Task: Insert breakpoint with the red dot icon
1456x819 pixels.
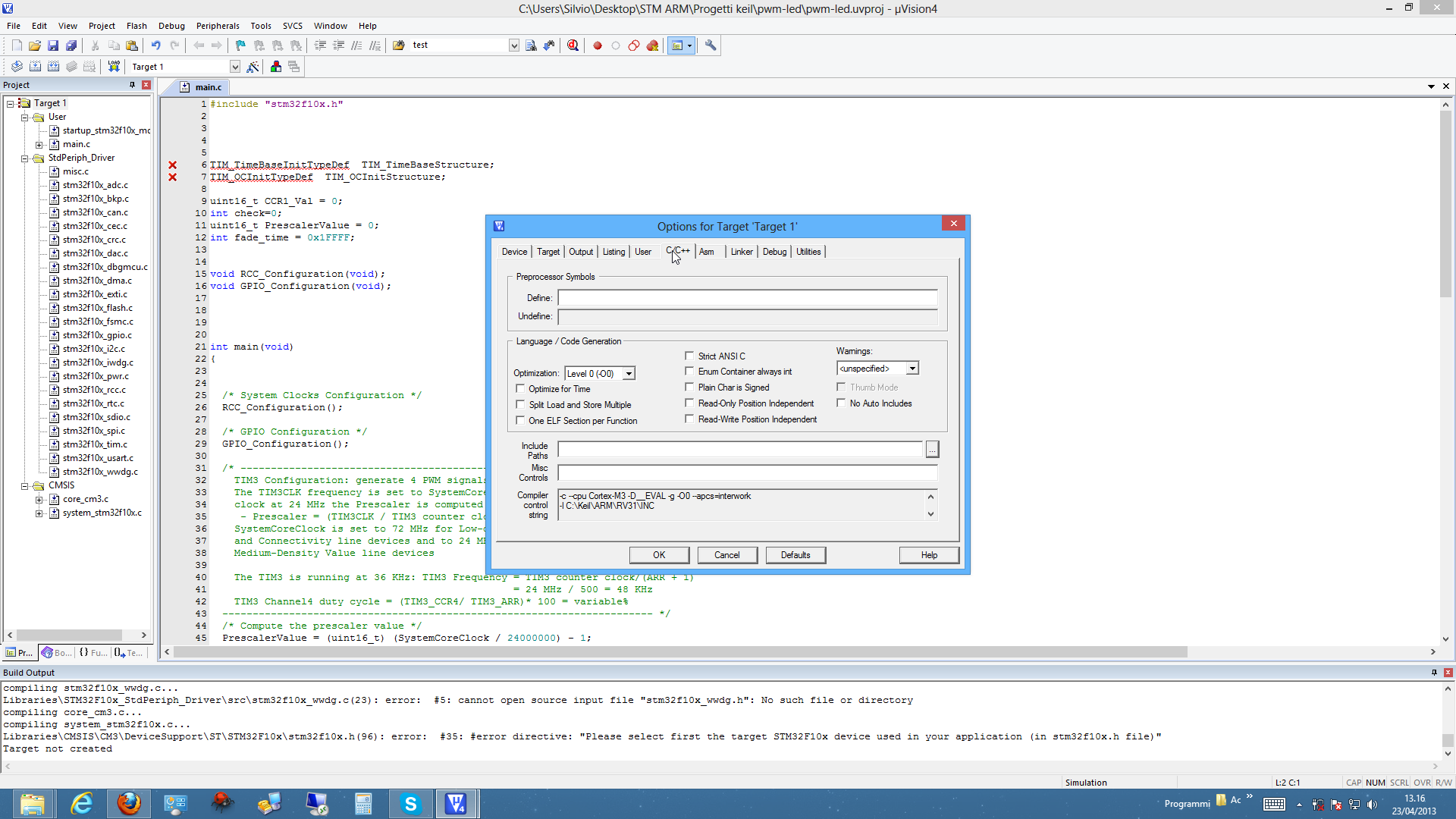Action: [x=598, y=45]
